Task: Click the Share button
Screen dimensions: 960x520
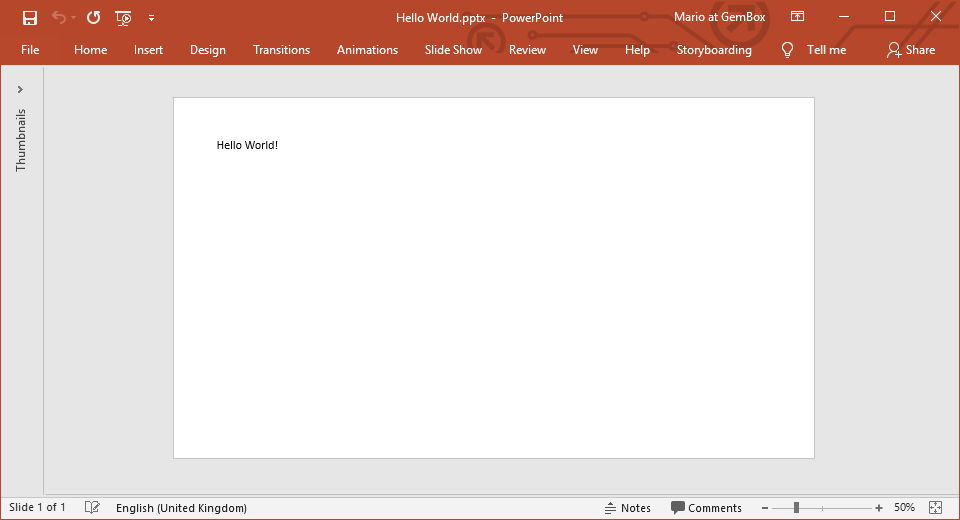Action: (910, 50)
